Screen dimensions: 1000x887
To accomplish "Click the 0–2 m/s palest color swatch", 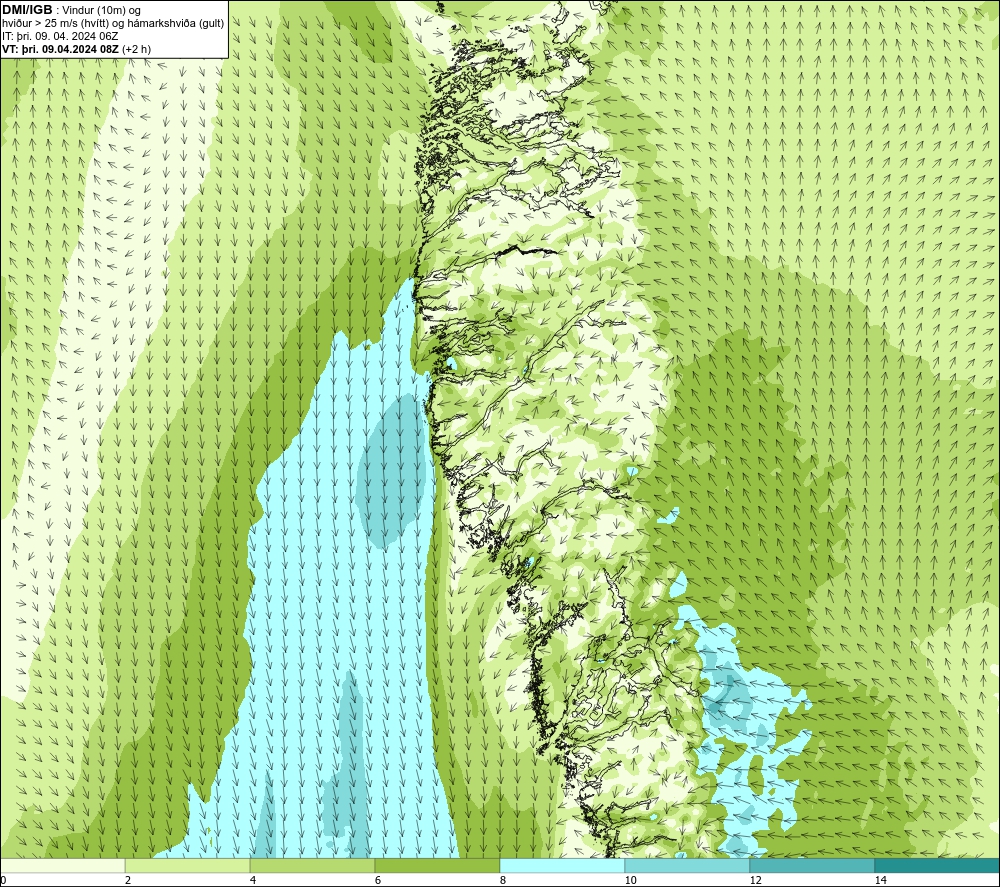I will 62,865.
